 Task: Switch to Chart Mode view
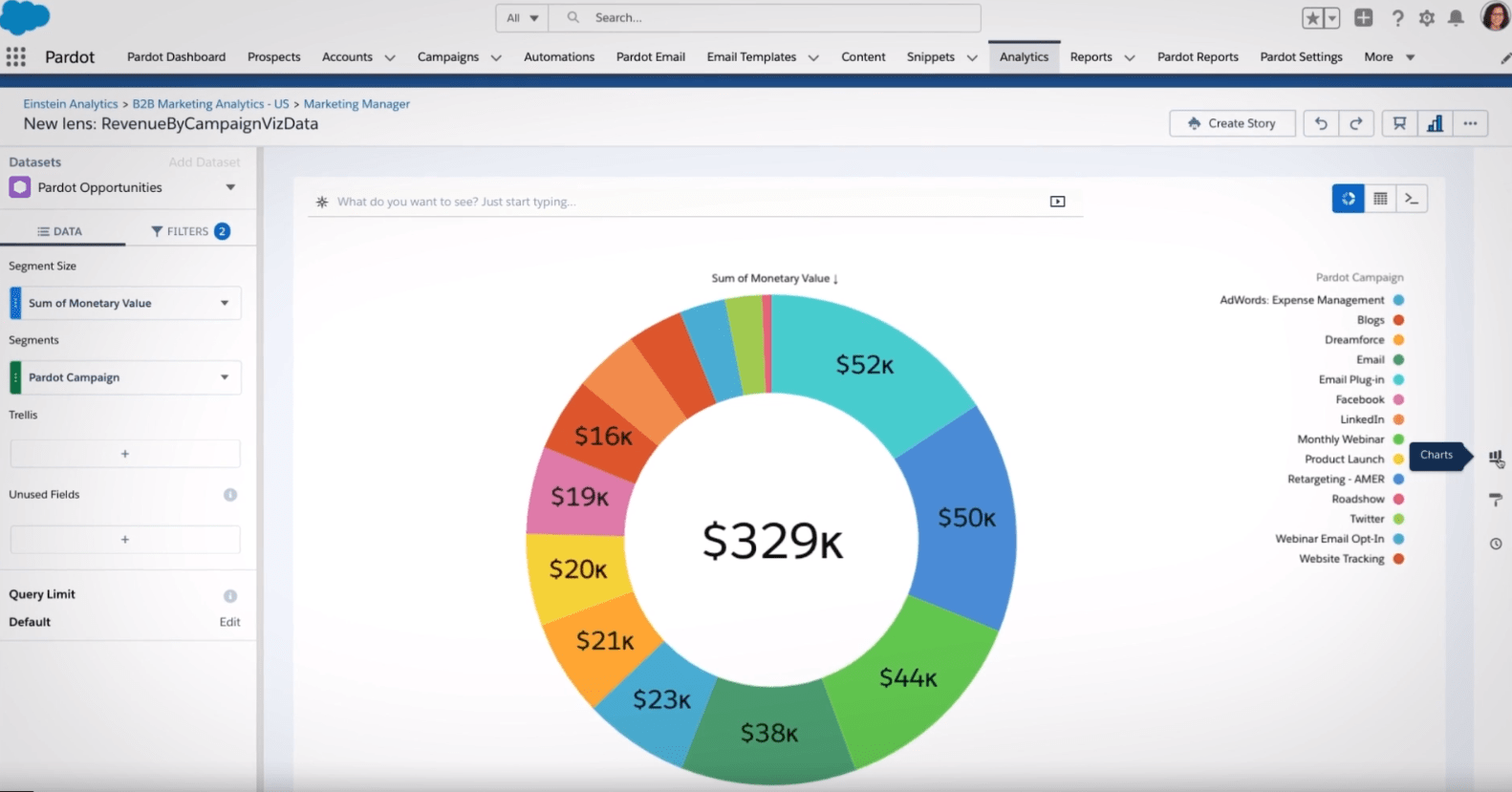click(1348, 199)
